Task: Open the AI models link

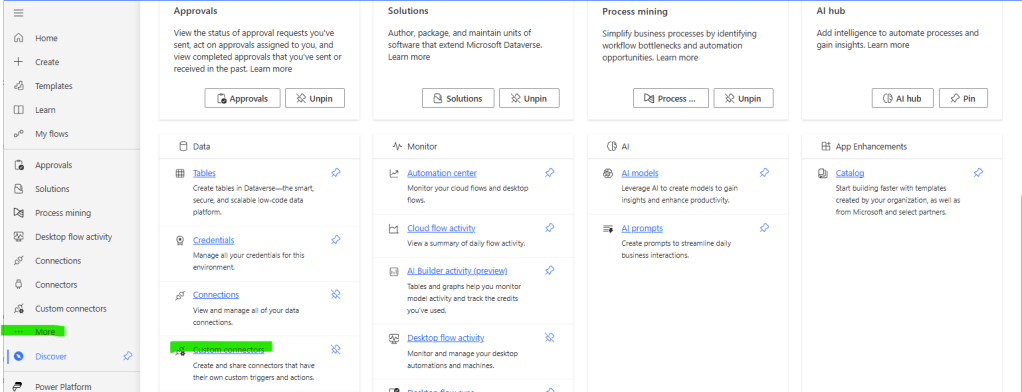Action: tap(640, 173)
